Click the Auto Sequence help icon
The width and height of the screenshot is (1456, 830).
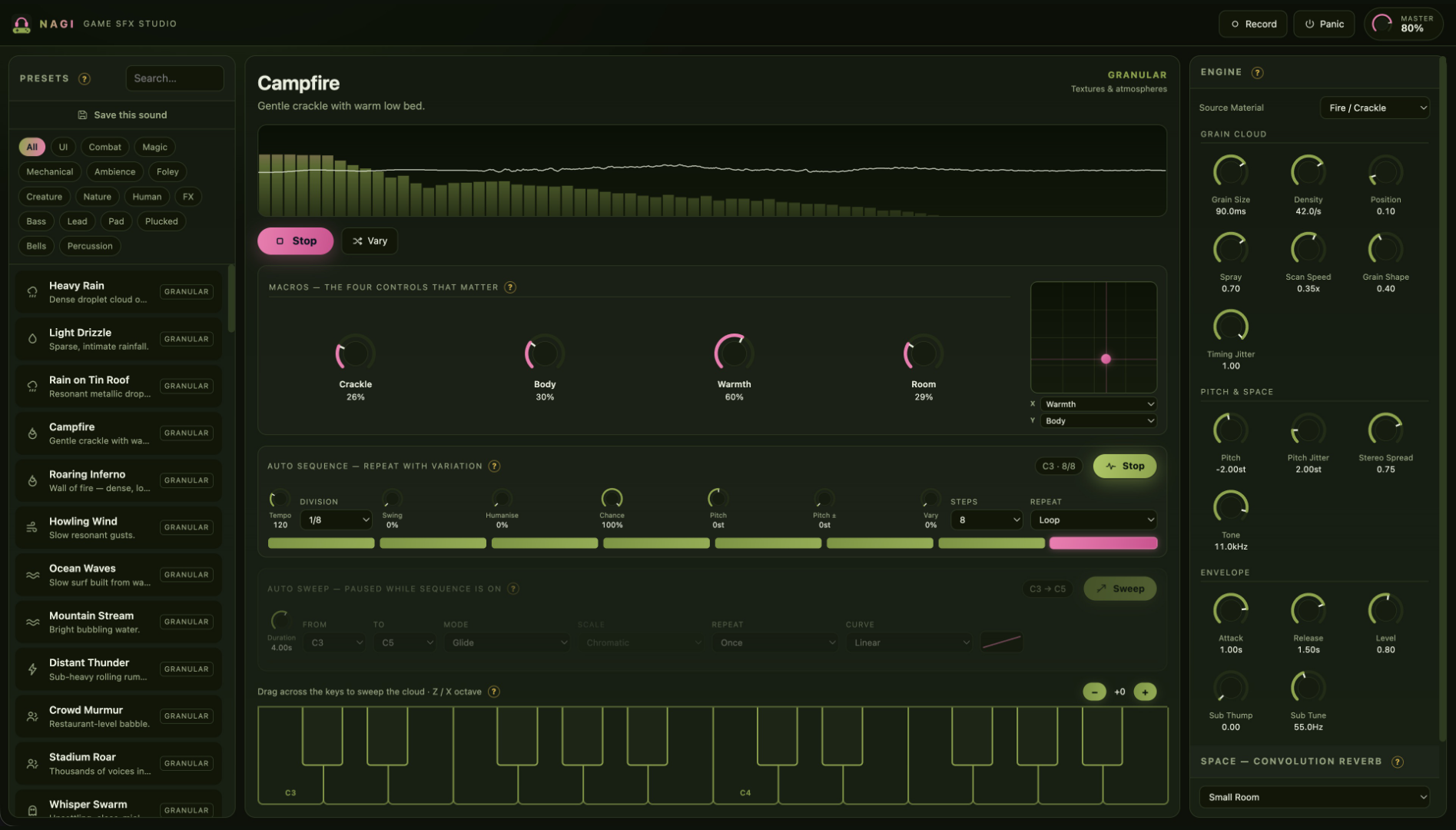pos(495,466)
